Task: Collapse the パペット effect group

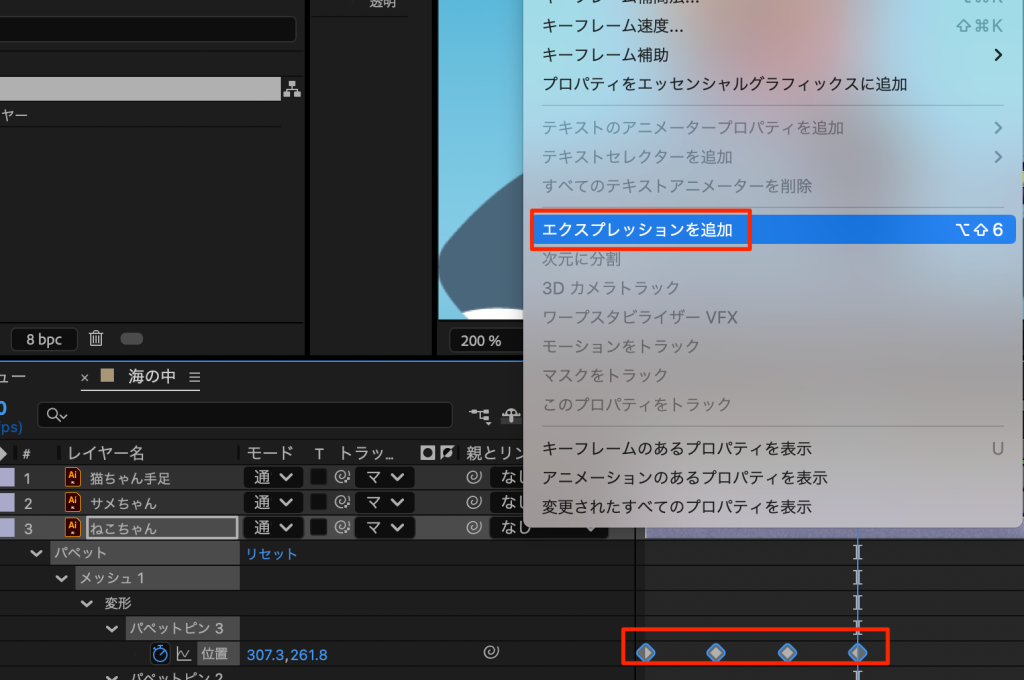Action: click(x=37, y=553)
